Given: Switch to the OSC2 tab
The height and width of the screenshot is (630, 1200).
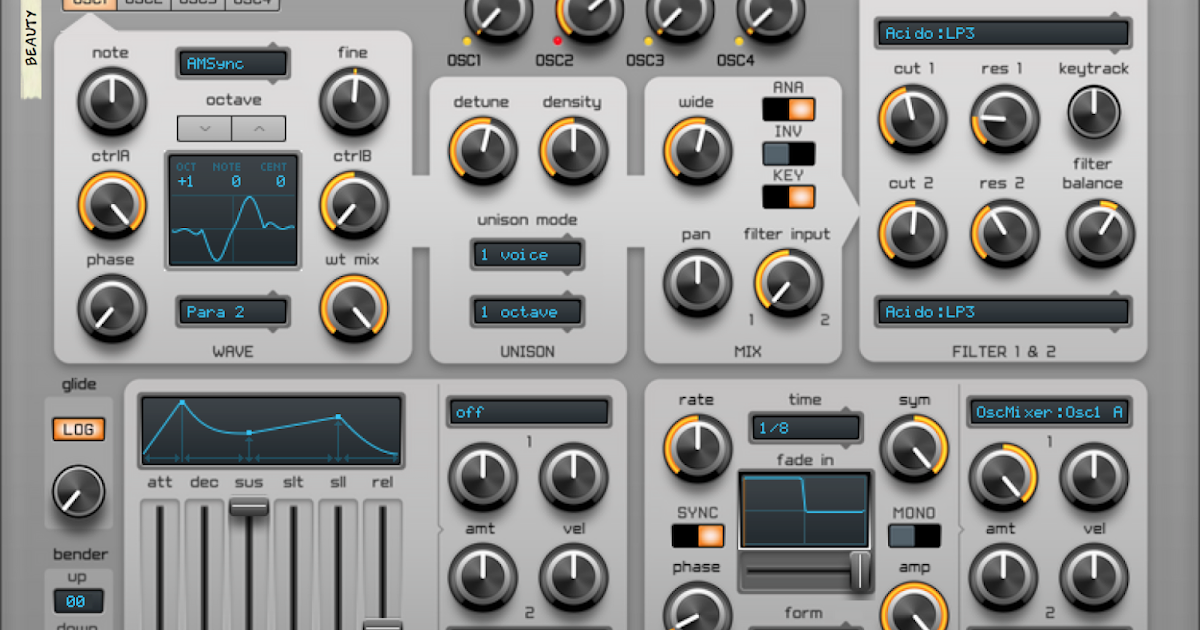Looking at the screenshot, I should [143, 4].
